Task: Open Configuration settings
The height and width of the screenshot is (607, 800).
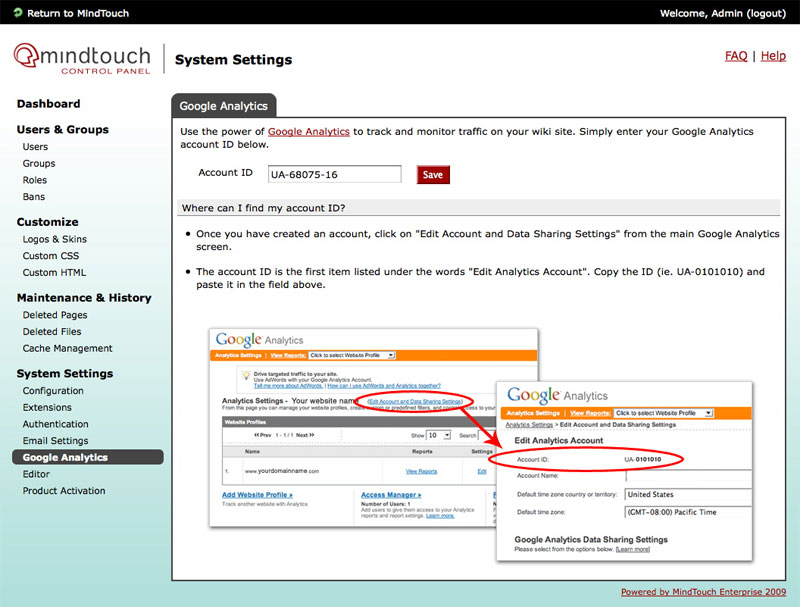Action: click(x=53, y=391)
